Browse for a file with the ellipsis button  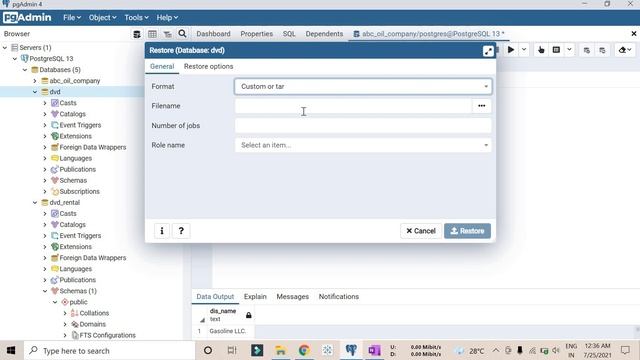(x=482, y=106)
